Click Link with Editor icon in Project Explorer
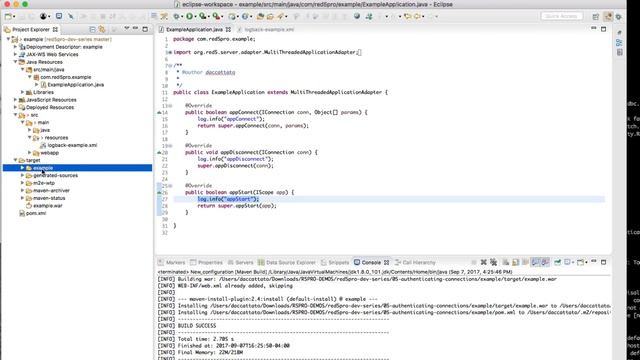This screenshot has height=360, width=640. 102,29
